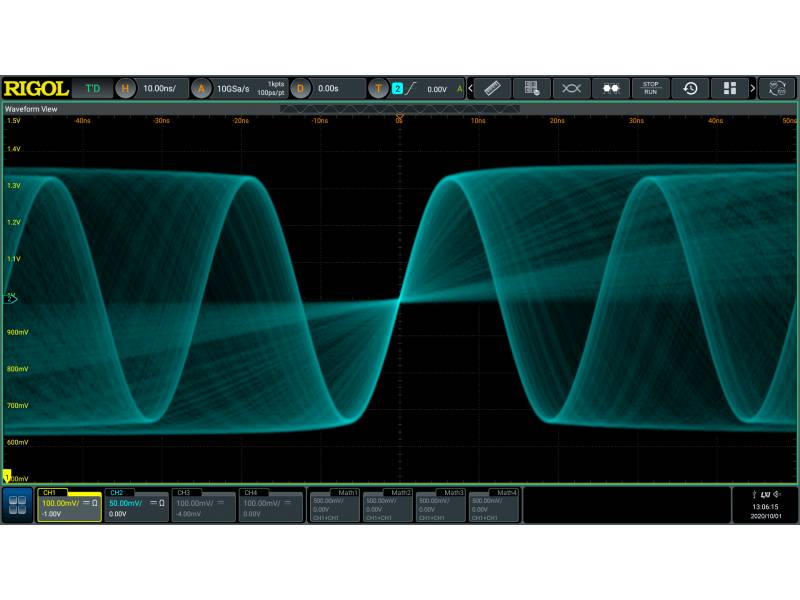Click the binoculars search icon
Viewport: 800px width, 600px height.
[x=610, y=88]
